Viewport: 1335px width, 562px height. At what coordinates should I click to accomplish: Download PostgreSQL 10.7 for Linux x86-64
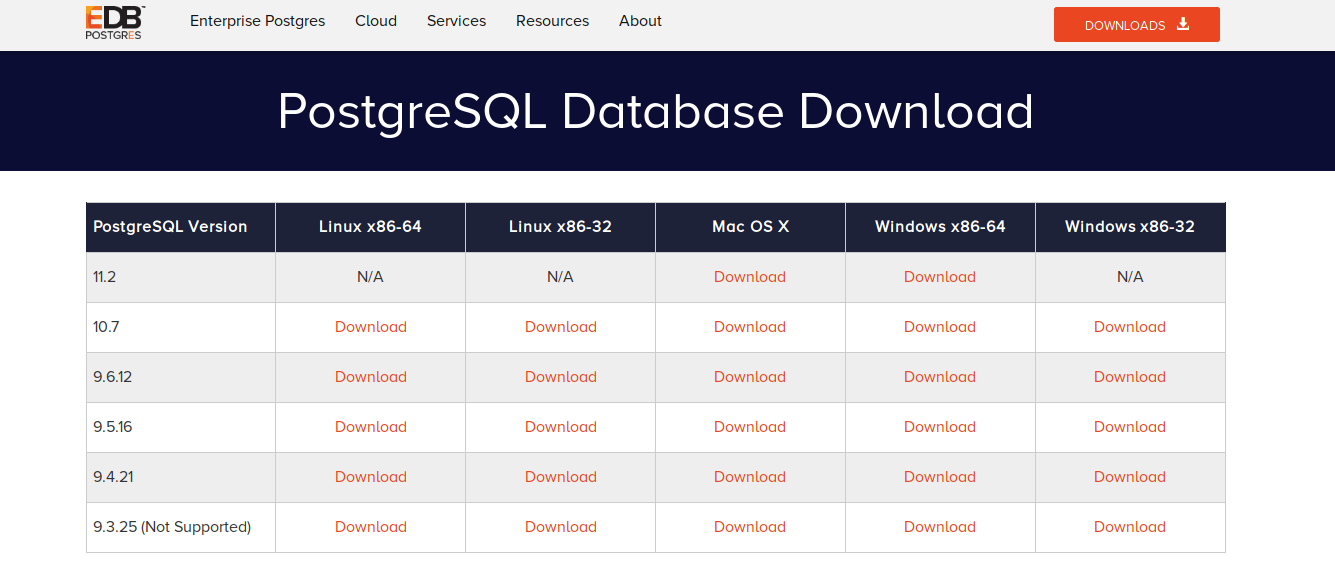pos(371,327)
